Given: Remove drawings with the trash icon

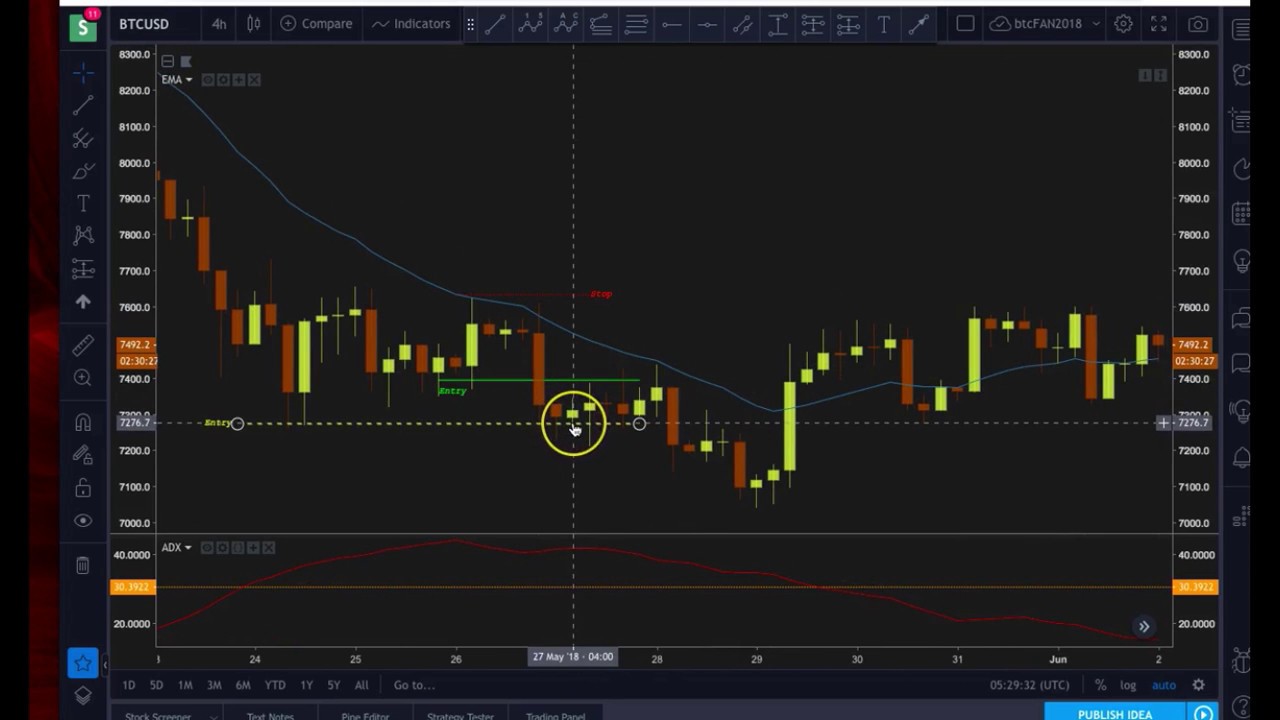Looking at the screenshot, I should (x=83, y=565).
